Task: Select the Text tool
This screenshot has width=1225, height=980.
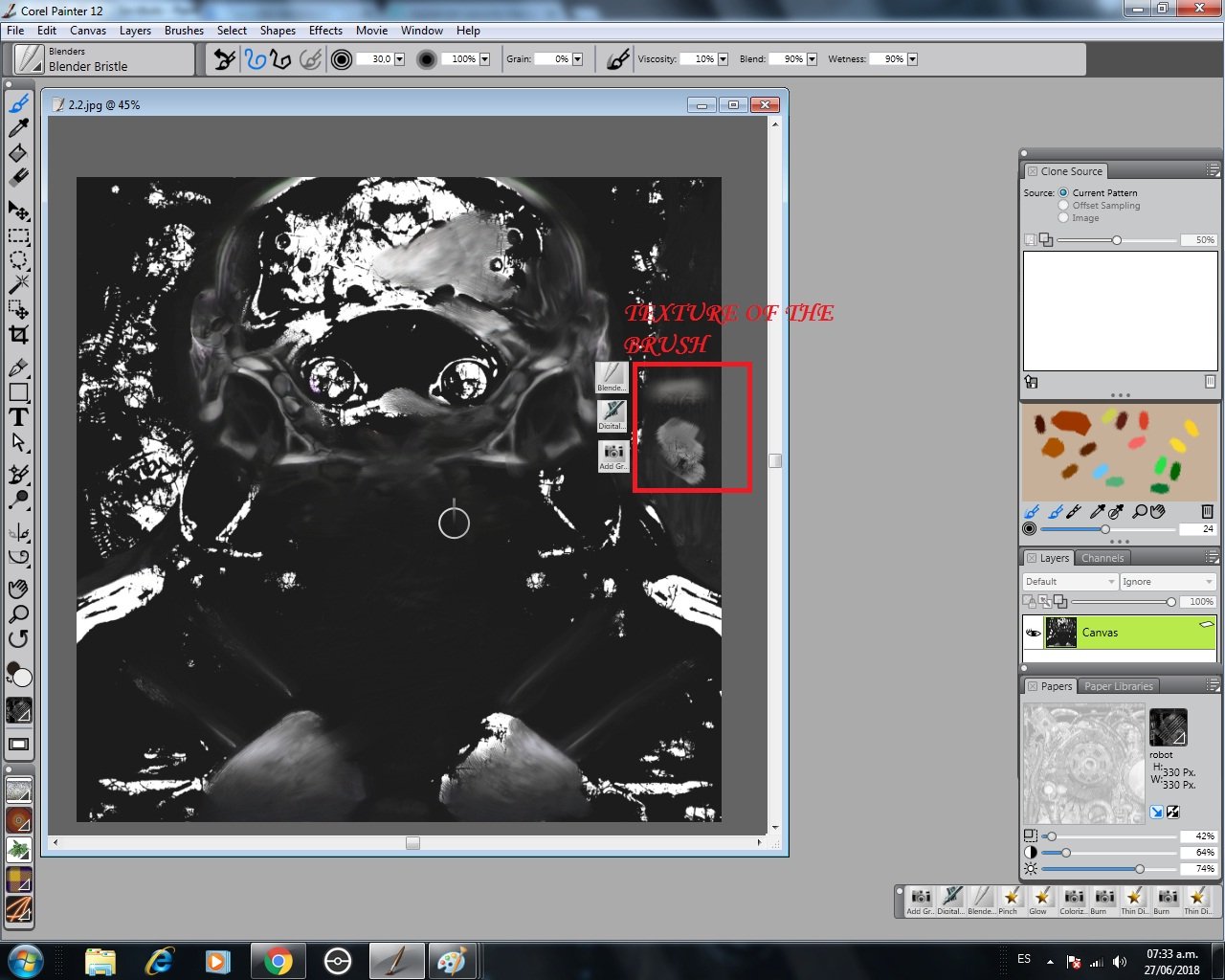Action: tap(18, 417)
